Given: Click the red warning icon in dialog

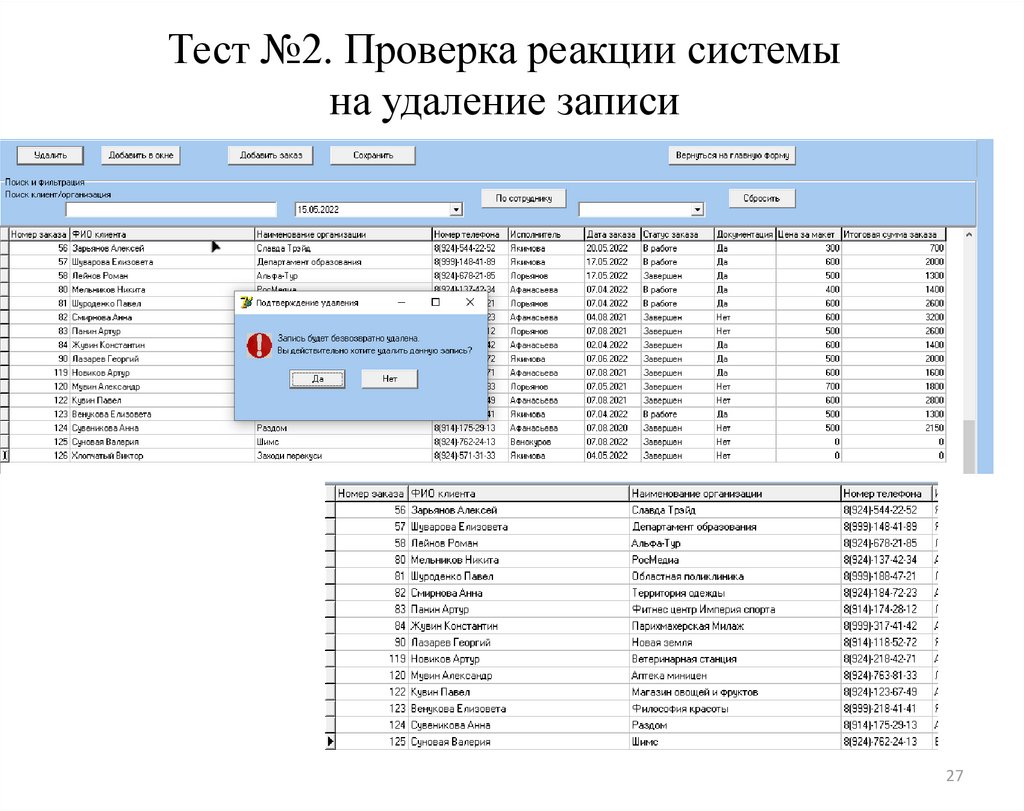Looking at the screenshot, I should (259, 345).
